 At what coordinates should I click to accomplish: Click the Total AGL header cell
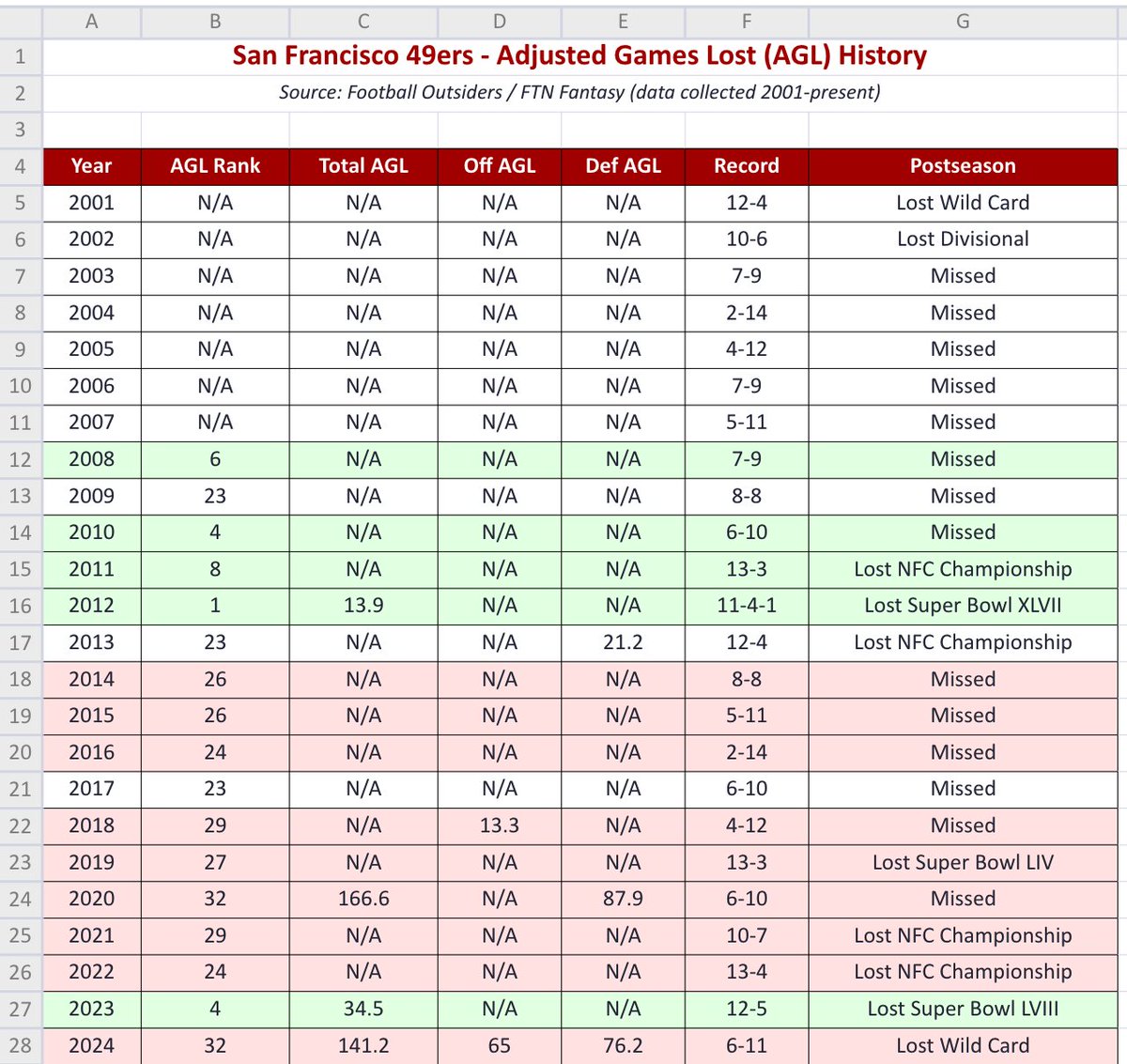tap(363, 166)
